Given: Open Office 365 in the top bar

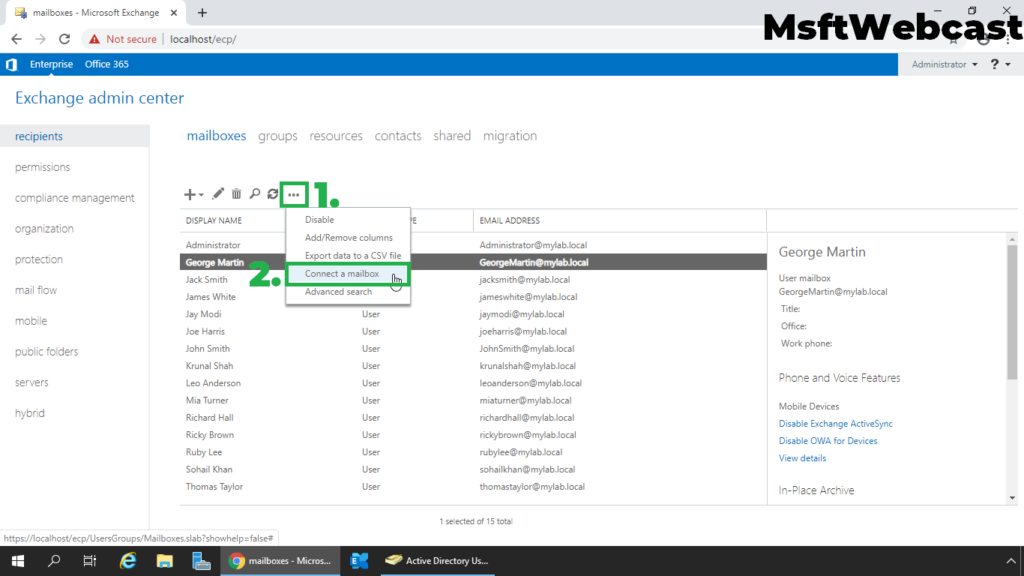Looking at the screenshot, I should 106,64.
